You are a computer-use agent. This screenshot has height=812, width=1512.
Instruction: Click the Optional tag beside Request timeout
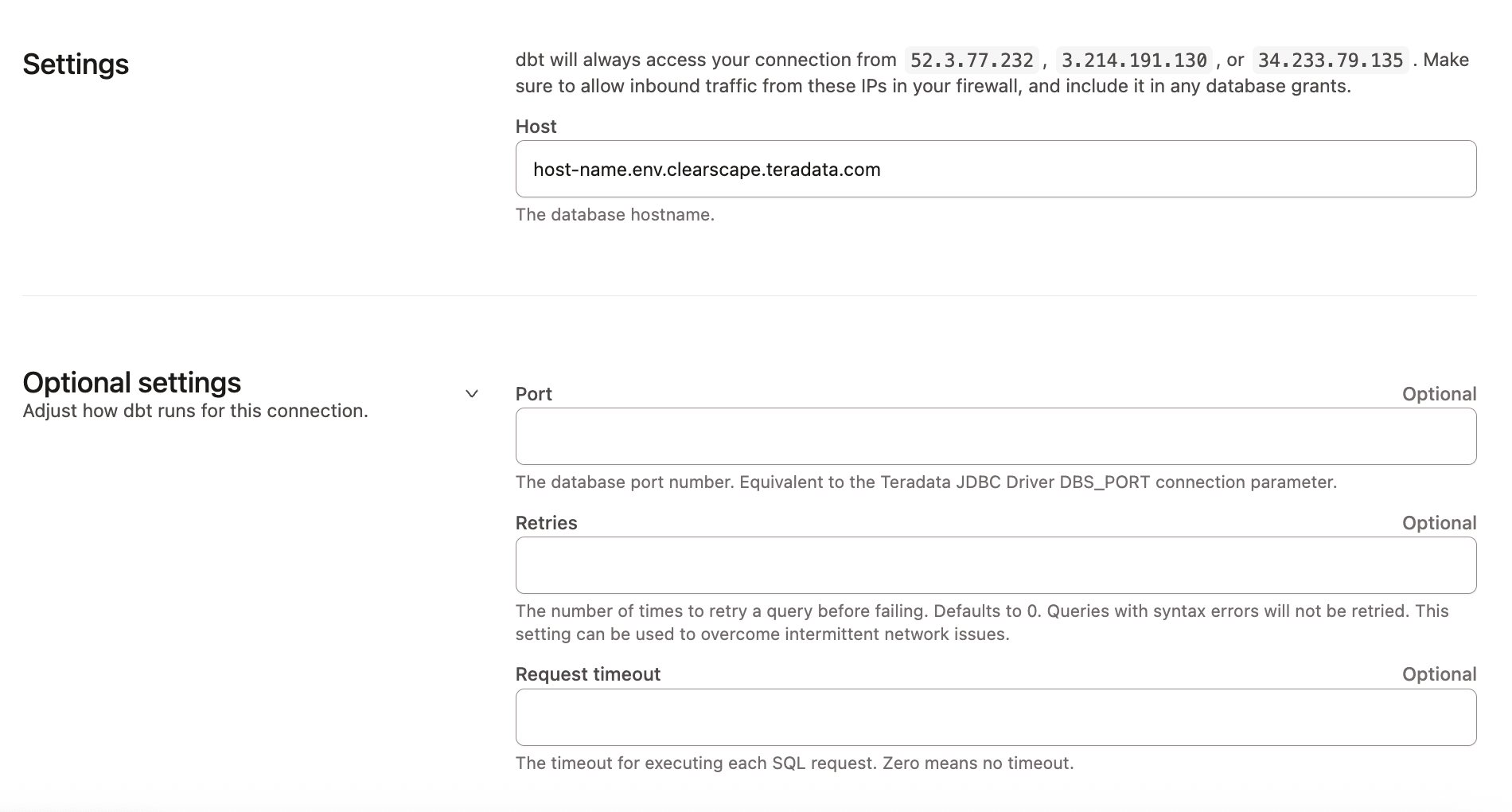1439,673
